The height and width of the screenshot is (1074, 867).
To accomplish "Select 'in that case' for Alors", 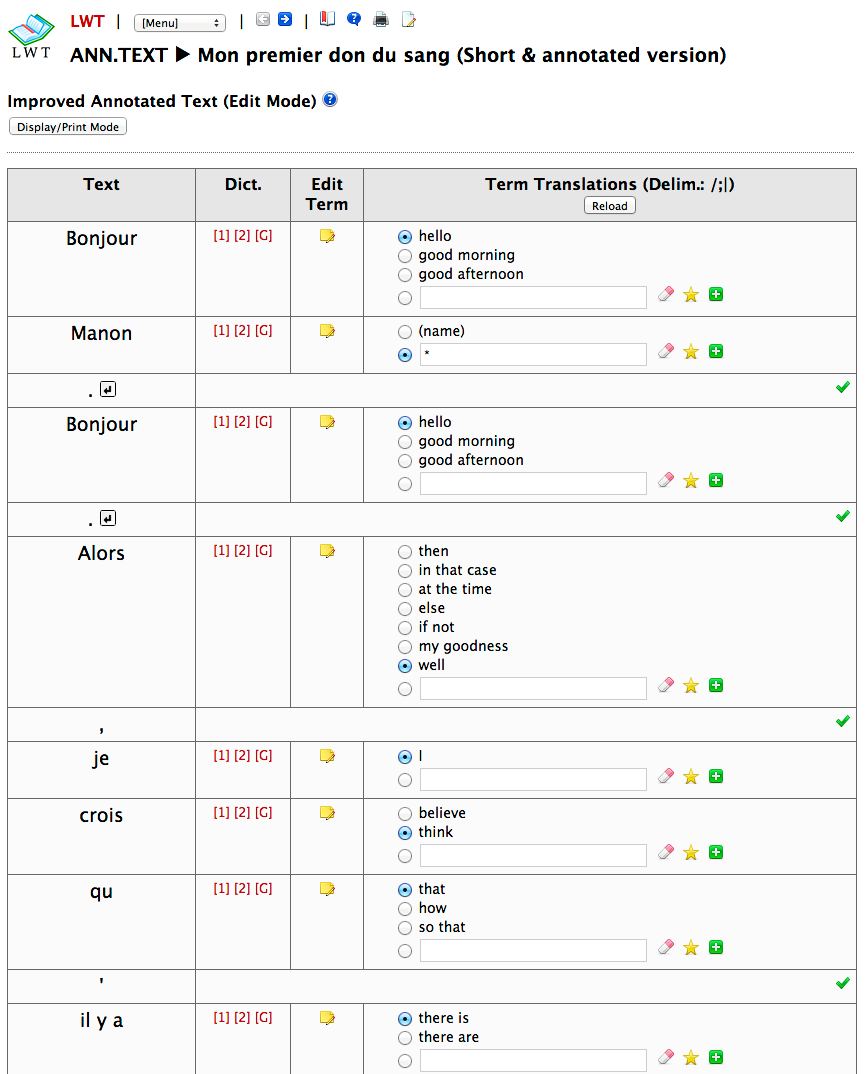I will pyautogui.click(x=405, y=571).
